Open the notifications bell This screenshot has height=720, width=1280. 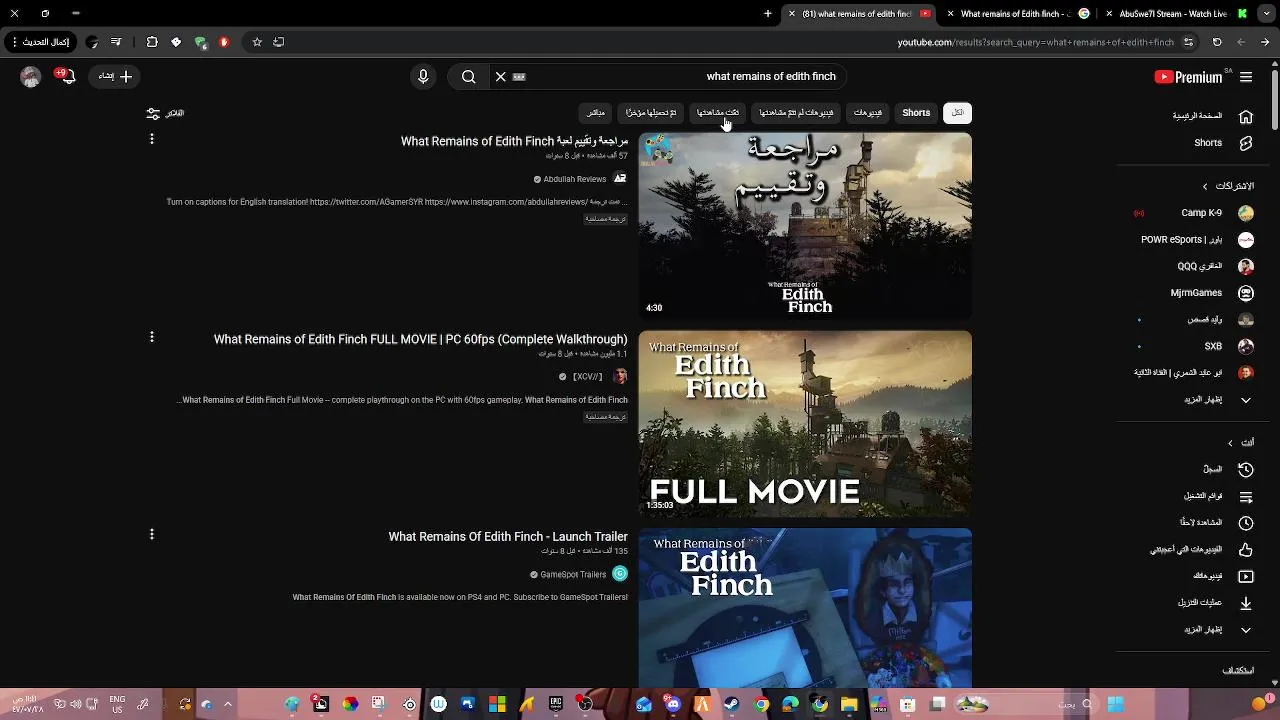click(66, 76)
